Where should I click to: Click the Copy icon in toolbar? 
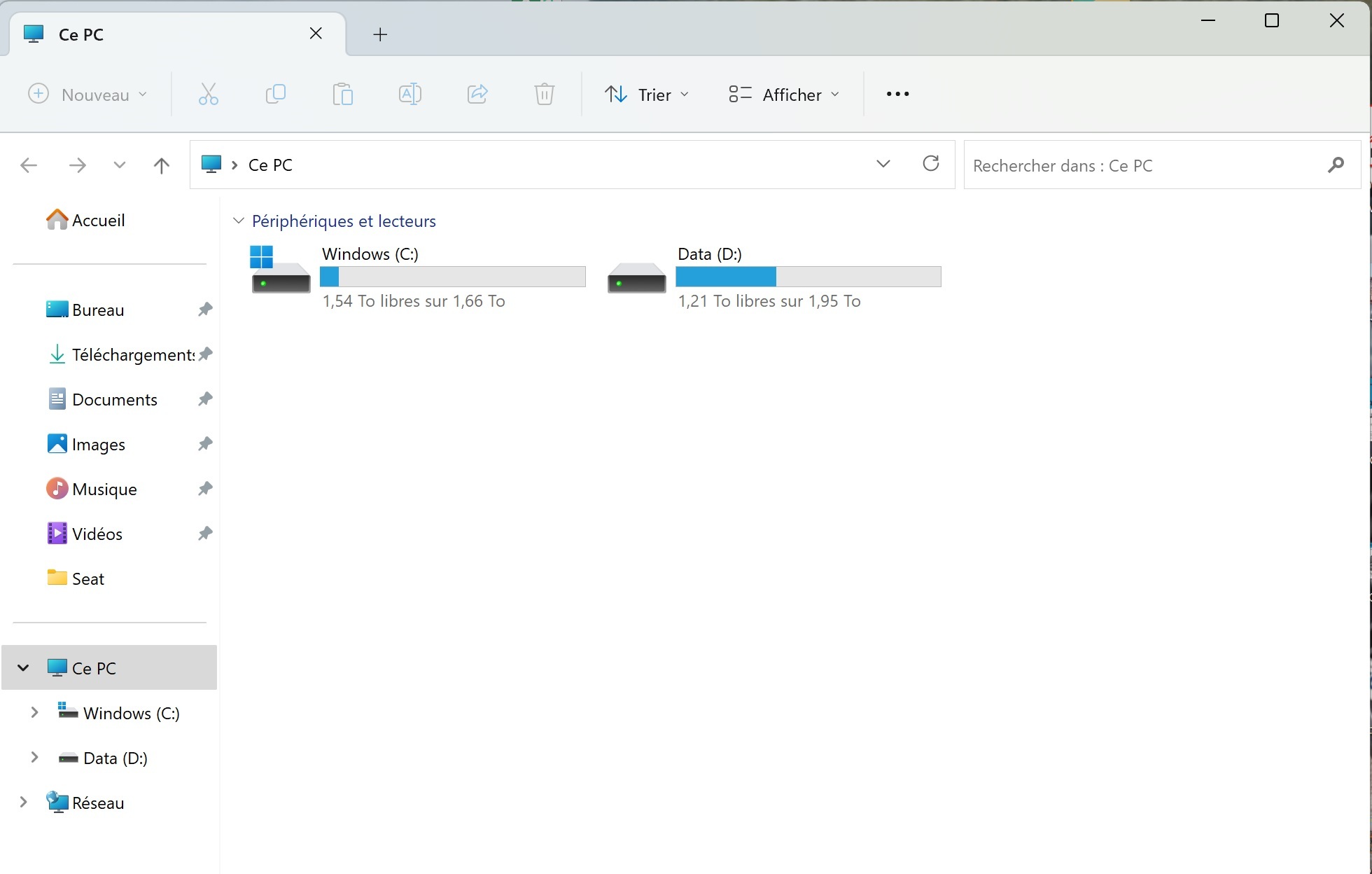click(276, 94)
